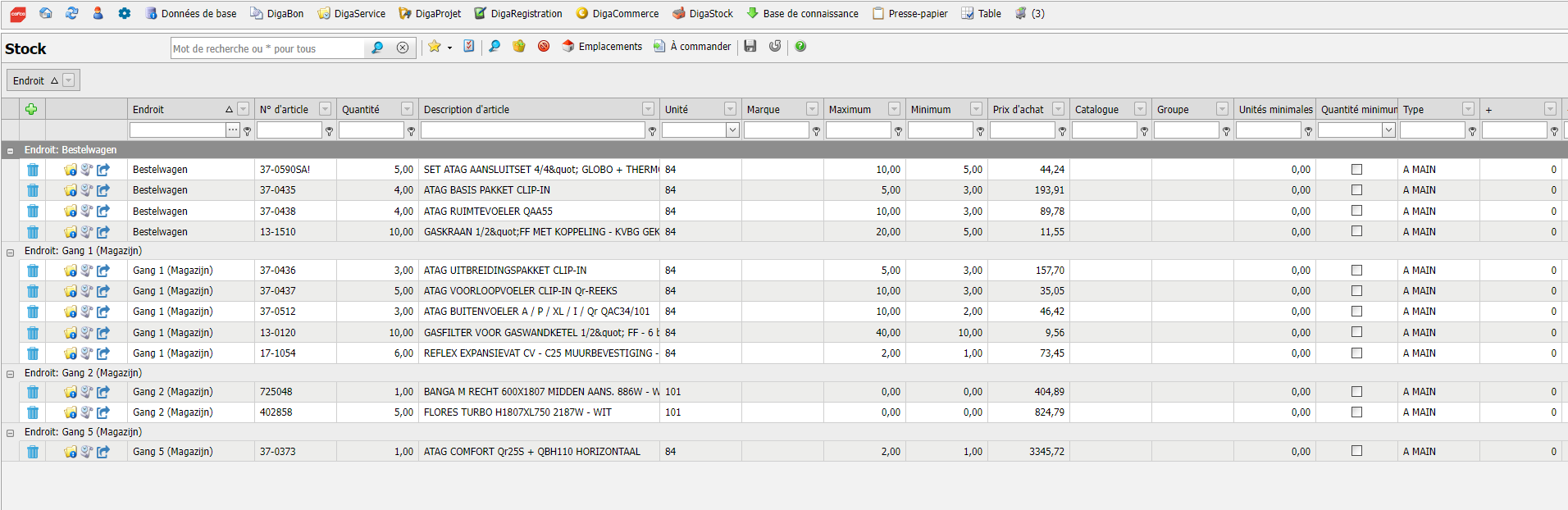Open folder info icon for article 402858
Image resolution: width=1568 pixels, height=510 pixels.
(x=71, y=412)
